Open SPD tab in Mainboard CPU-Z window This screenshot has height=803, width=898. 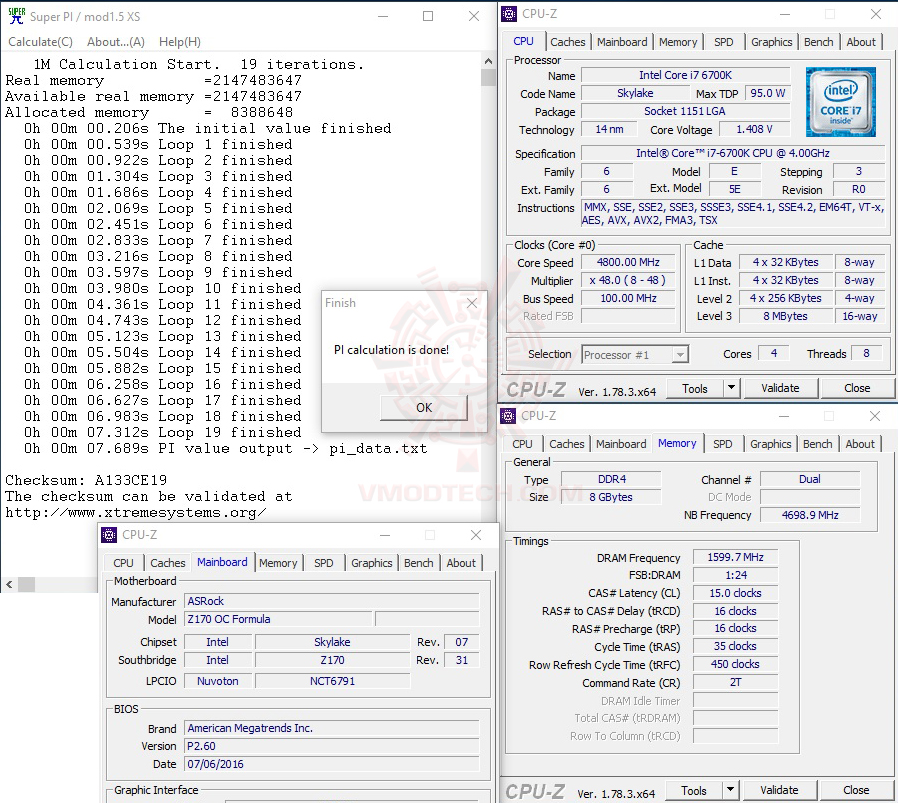point(324,564)
